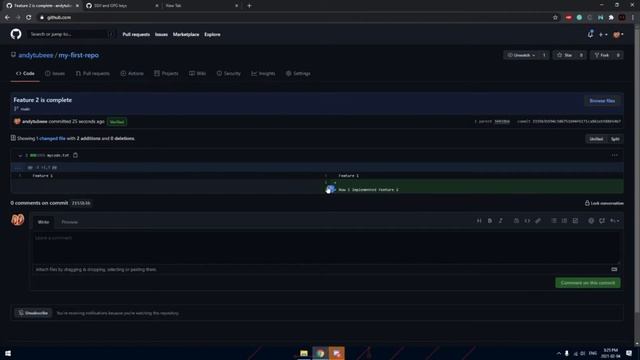Switch to the Code tab
This screenshot has width=640, height=360.
[x=25, y=73]
